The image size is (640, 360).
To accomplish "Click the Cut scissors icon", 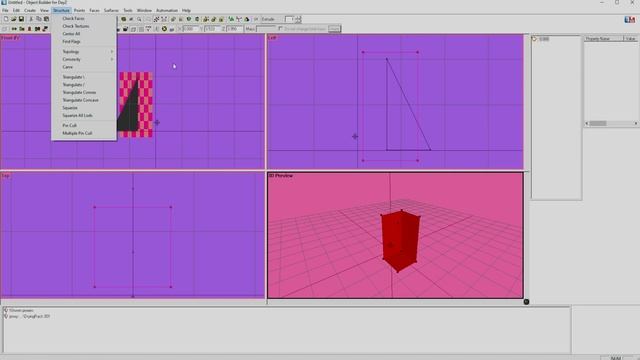I will tap(31, 19).
